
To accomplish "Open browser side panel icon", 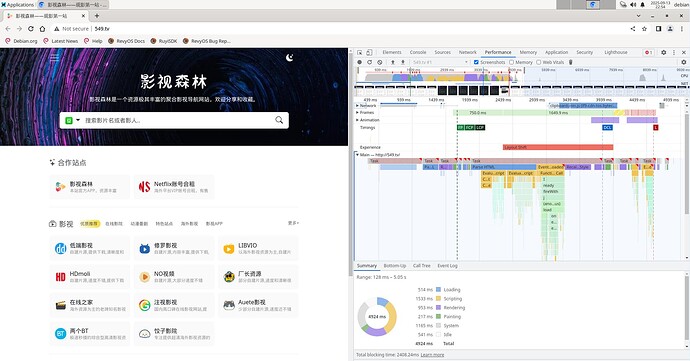I will click(658, 29).
